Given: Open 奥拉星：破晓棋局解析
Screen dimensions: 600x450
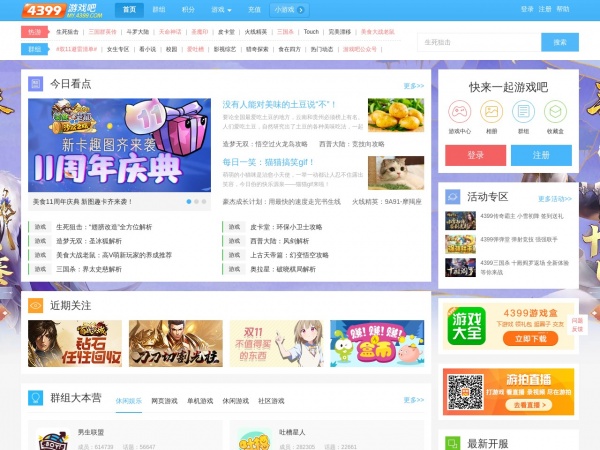Looking at the screenshot, I should [x=283, y=269].
